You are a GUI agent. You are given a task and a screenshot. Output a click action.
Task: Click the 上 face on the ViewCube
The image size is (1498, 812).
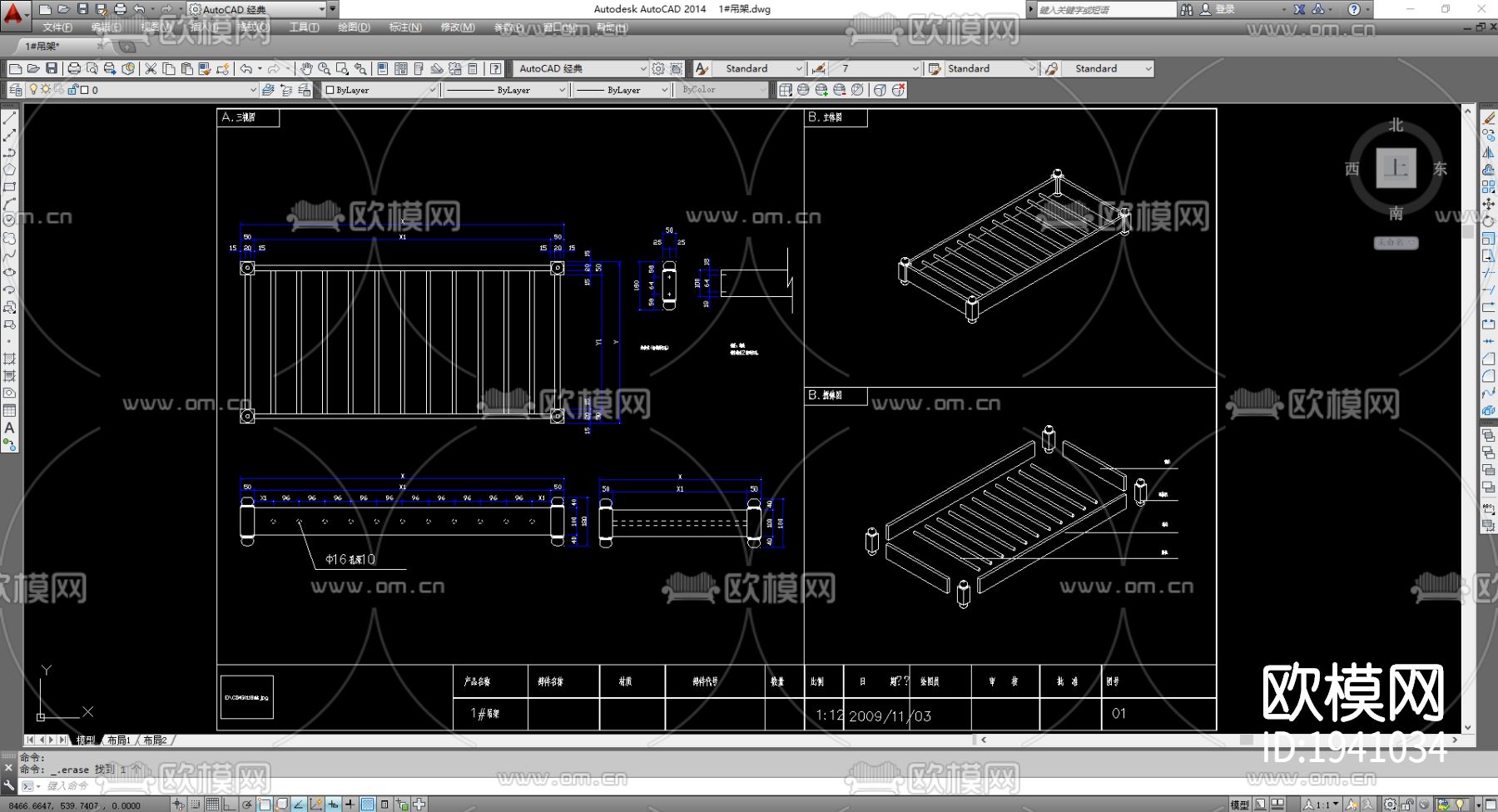pos(1396,168)
